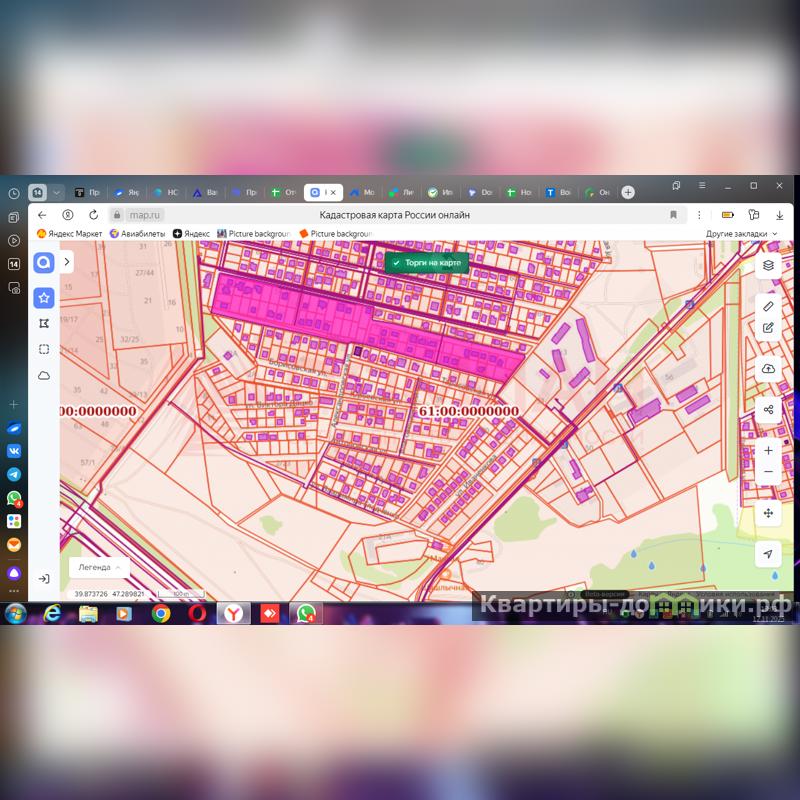
Task: Click the share map icon
Action: coord(768,410)
